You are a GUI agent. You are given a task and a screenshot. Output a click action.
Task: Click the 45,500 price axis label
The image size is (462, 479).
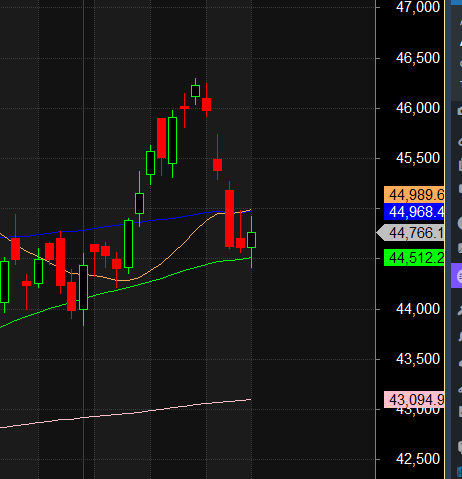pos(418,158)
